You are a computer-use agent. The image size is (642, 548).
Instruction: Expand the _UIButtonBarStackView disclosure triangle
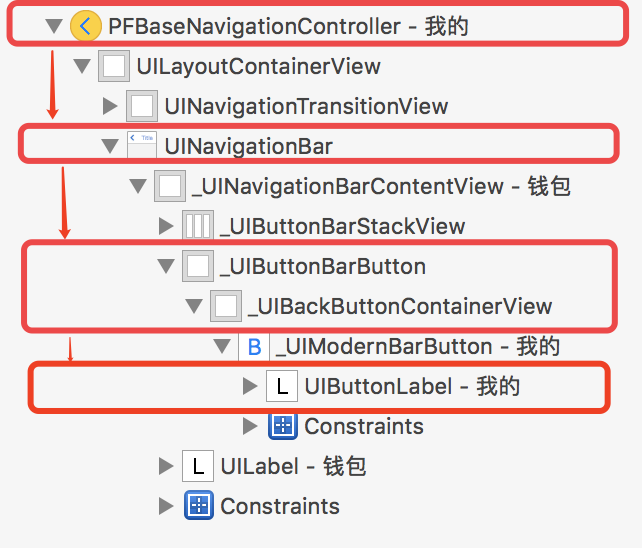166,226
